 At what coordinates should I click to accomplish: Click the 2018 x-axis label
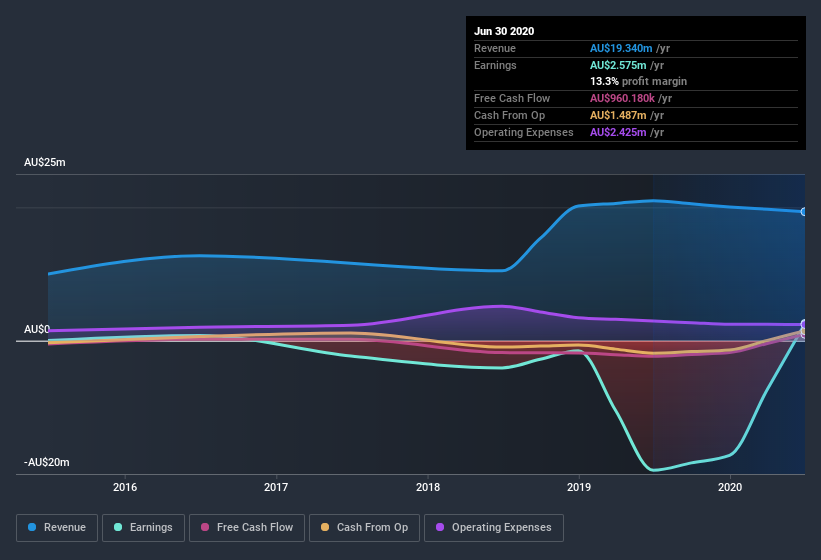pyautogui.click(x=428, y=487)
